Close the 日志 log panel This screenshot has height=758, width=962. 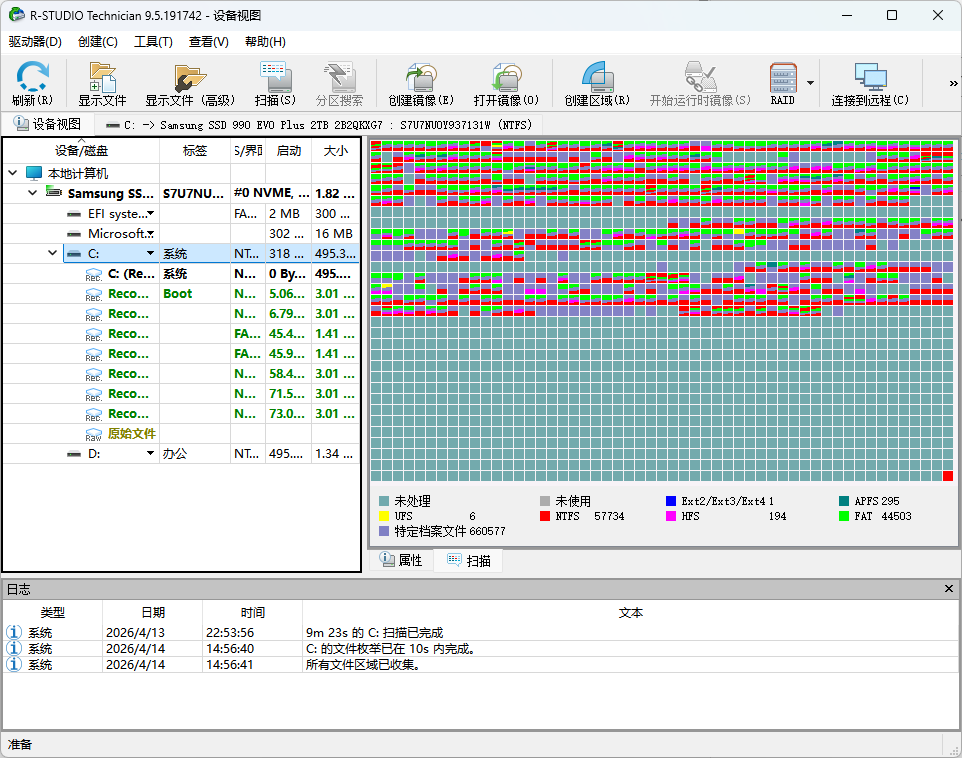click(x=948, y=588)
